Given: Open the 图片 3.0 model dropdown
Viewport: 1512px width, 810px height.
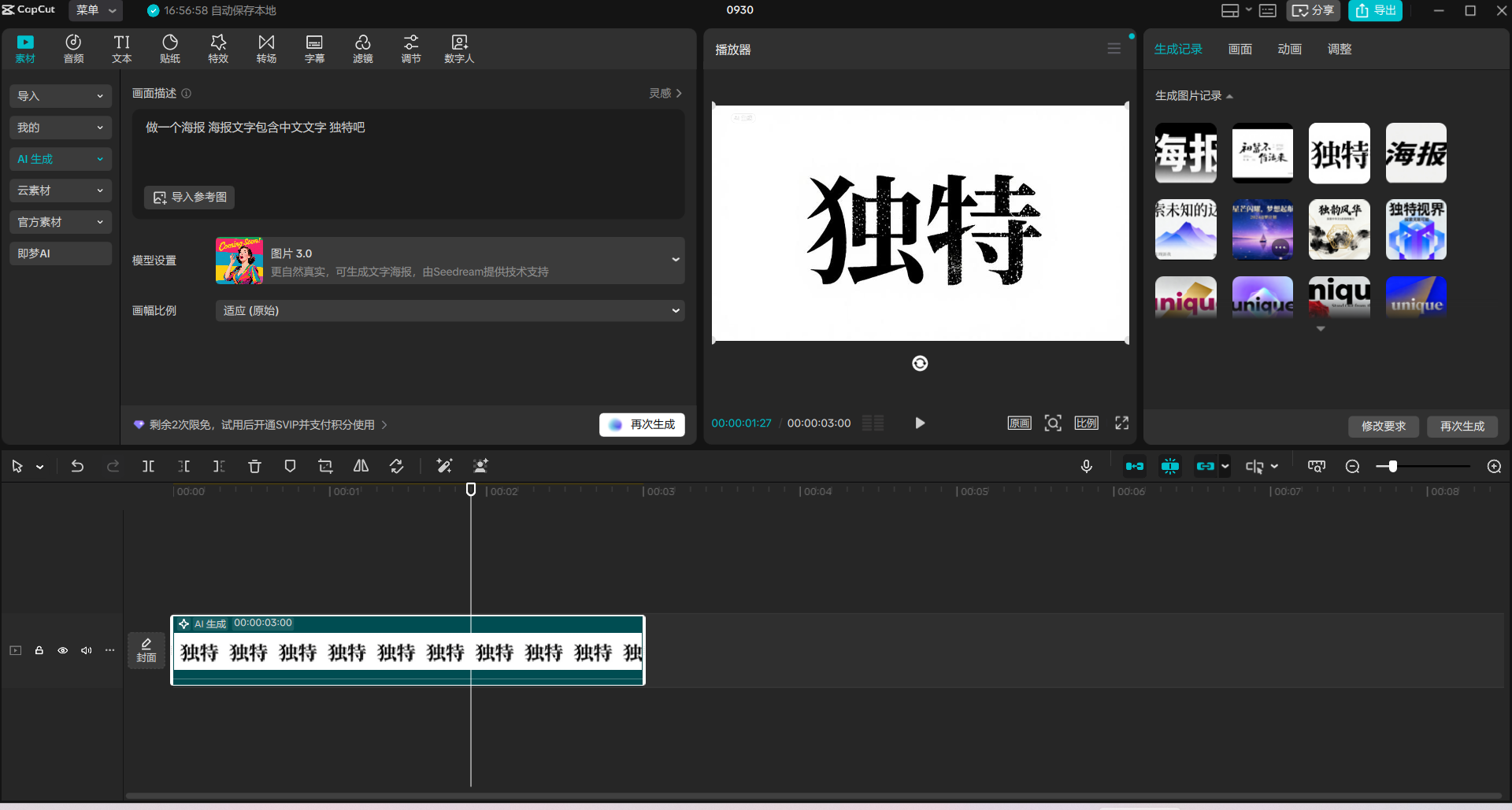Looking at the screenshot, I should pyautogui.click(x=450, y=261).
